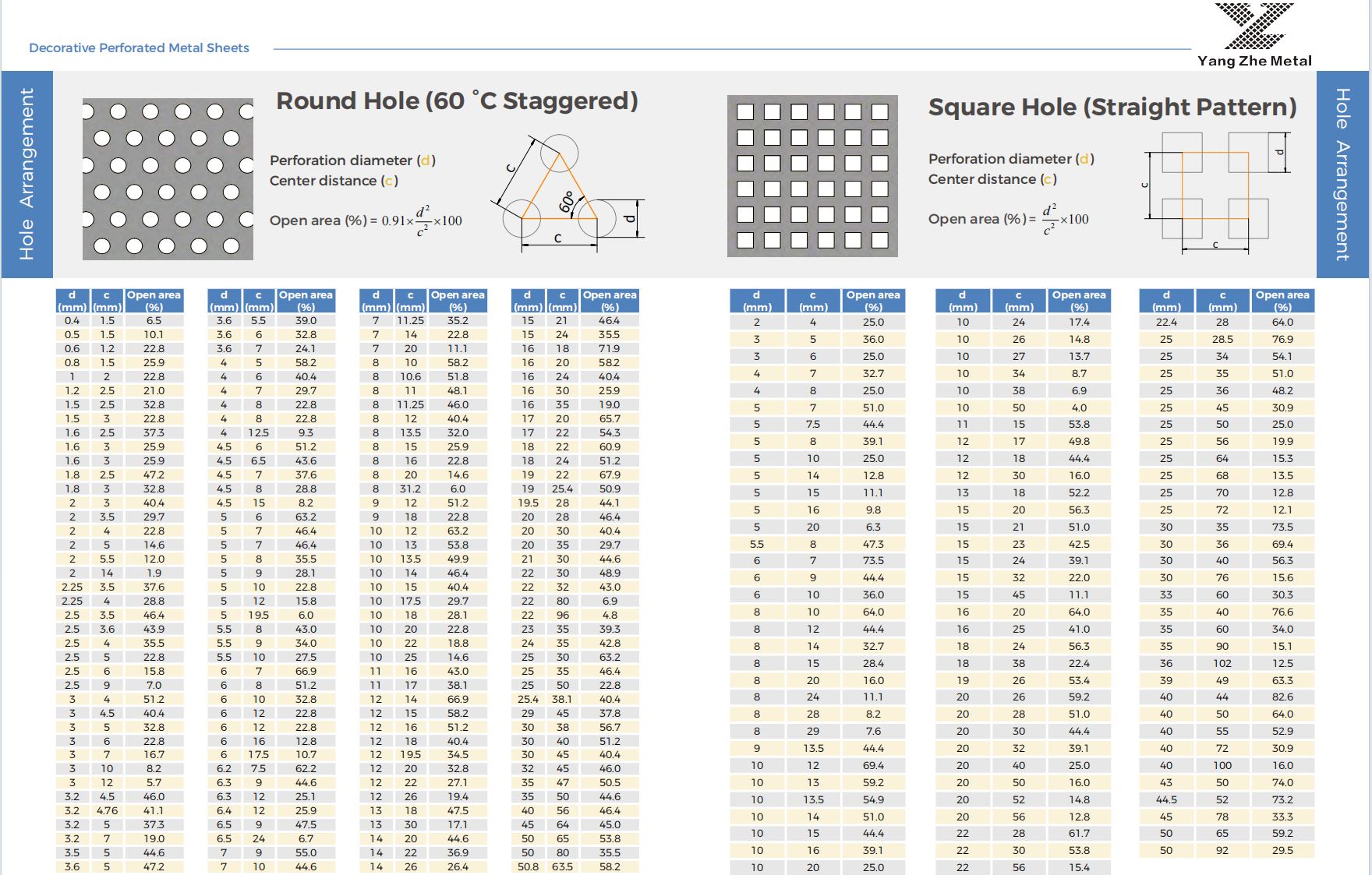Screen dimensions: 1372x875
Task: Select the 82.6 open area cell
Action: (x=1282, y=697)
